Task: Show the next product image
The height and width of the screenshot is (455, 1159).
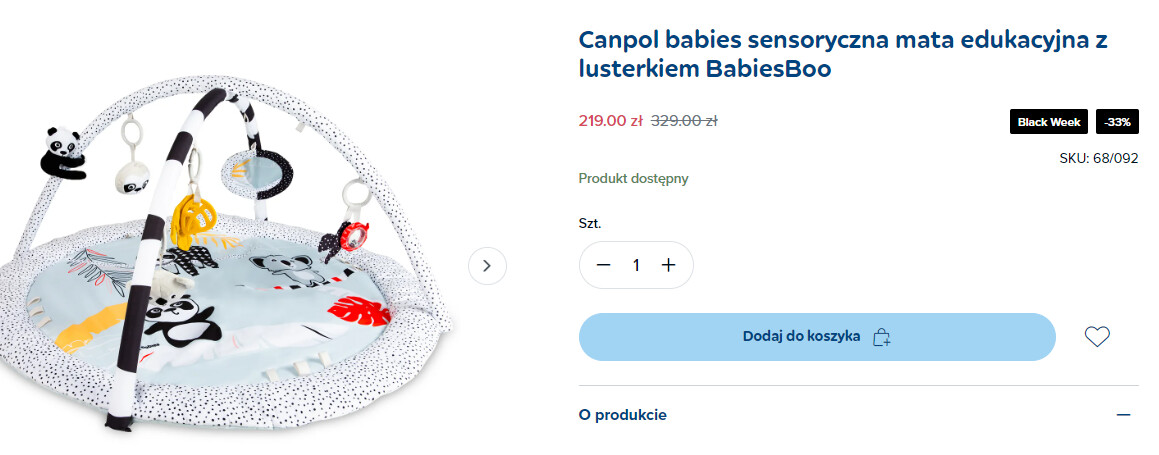Action: point(487,266)
